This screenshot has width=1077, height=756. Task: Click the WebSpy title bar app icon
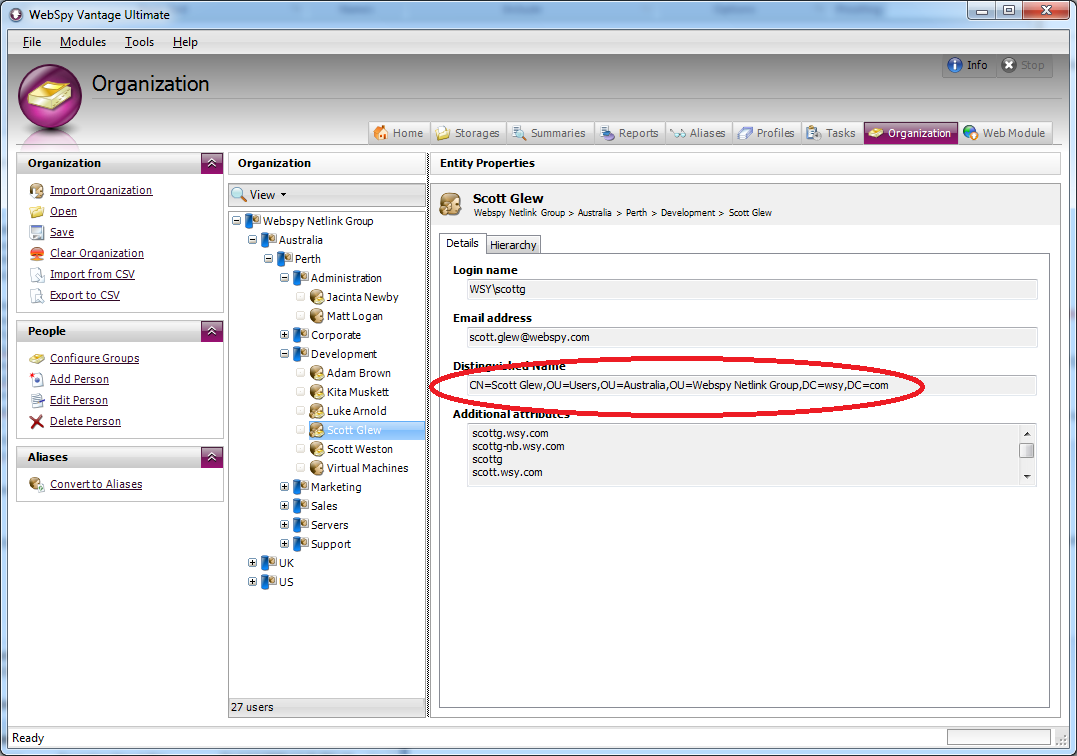pyautogui.click(x=16, y=14)
